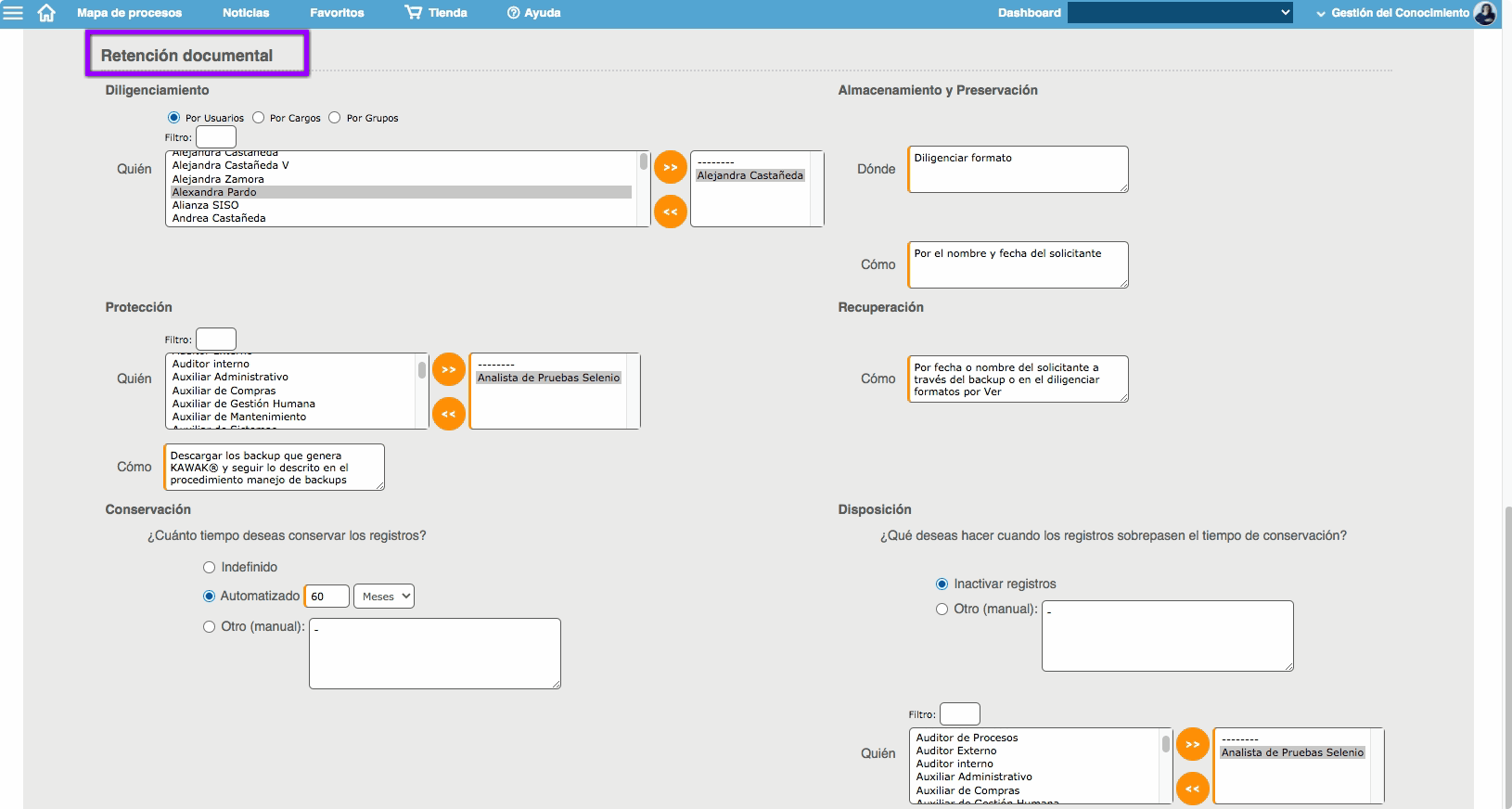
Task: Click Protección Cómo textarea
Action: pos(275,467)
